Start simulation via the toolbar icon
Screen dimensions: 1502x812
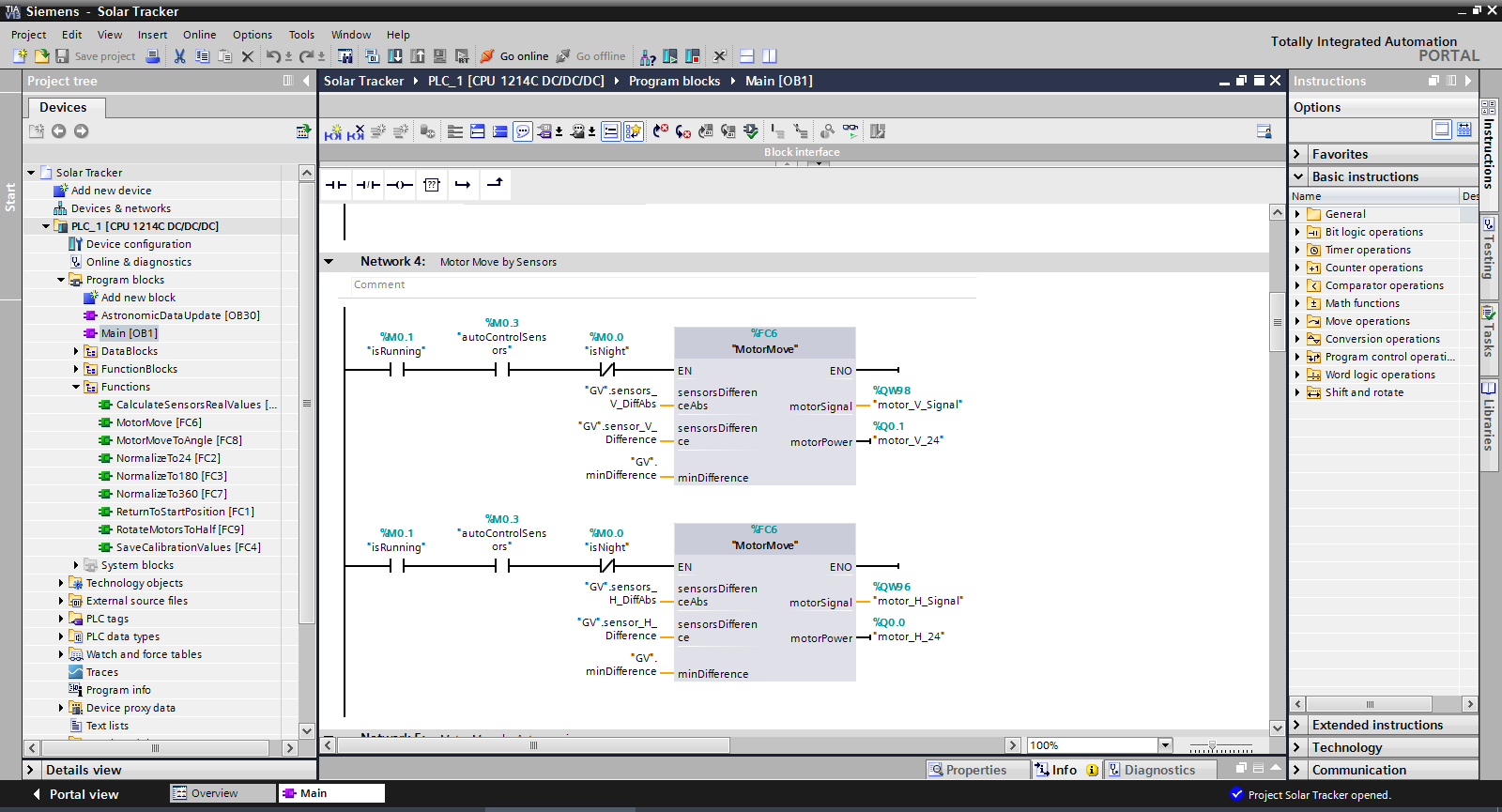tap(440, 56)
